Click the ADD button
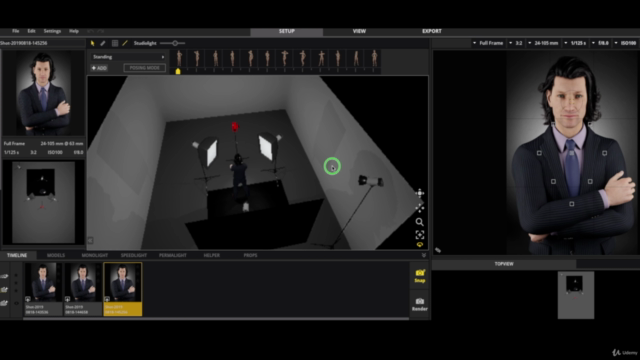This screenshot has height=360, width=640. click(x=99, y=68)
